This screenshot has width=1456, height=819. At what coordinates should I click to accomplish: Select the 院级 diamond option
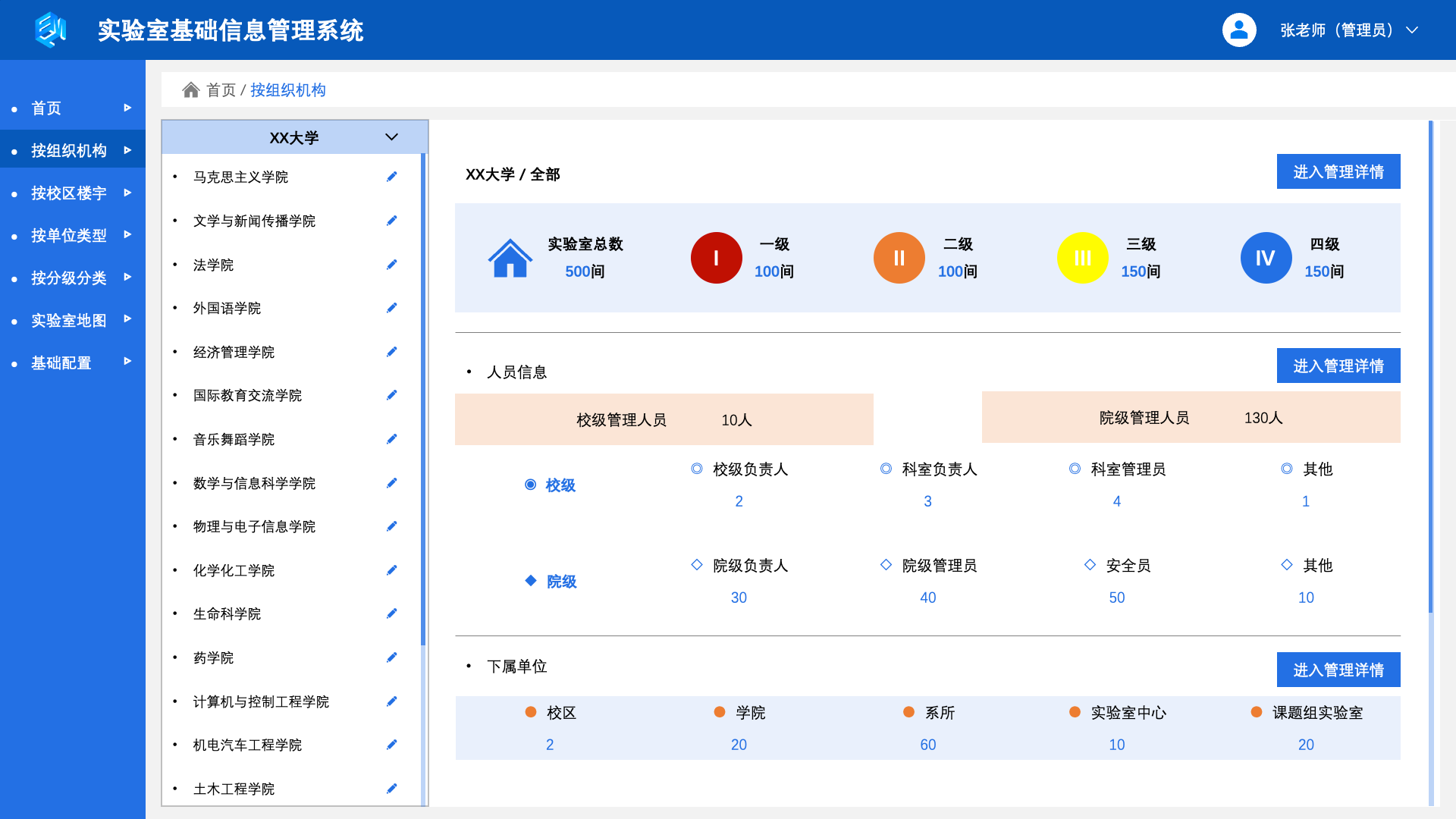(x=531, y=581)
